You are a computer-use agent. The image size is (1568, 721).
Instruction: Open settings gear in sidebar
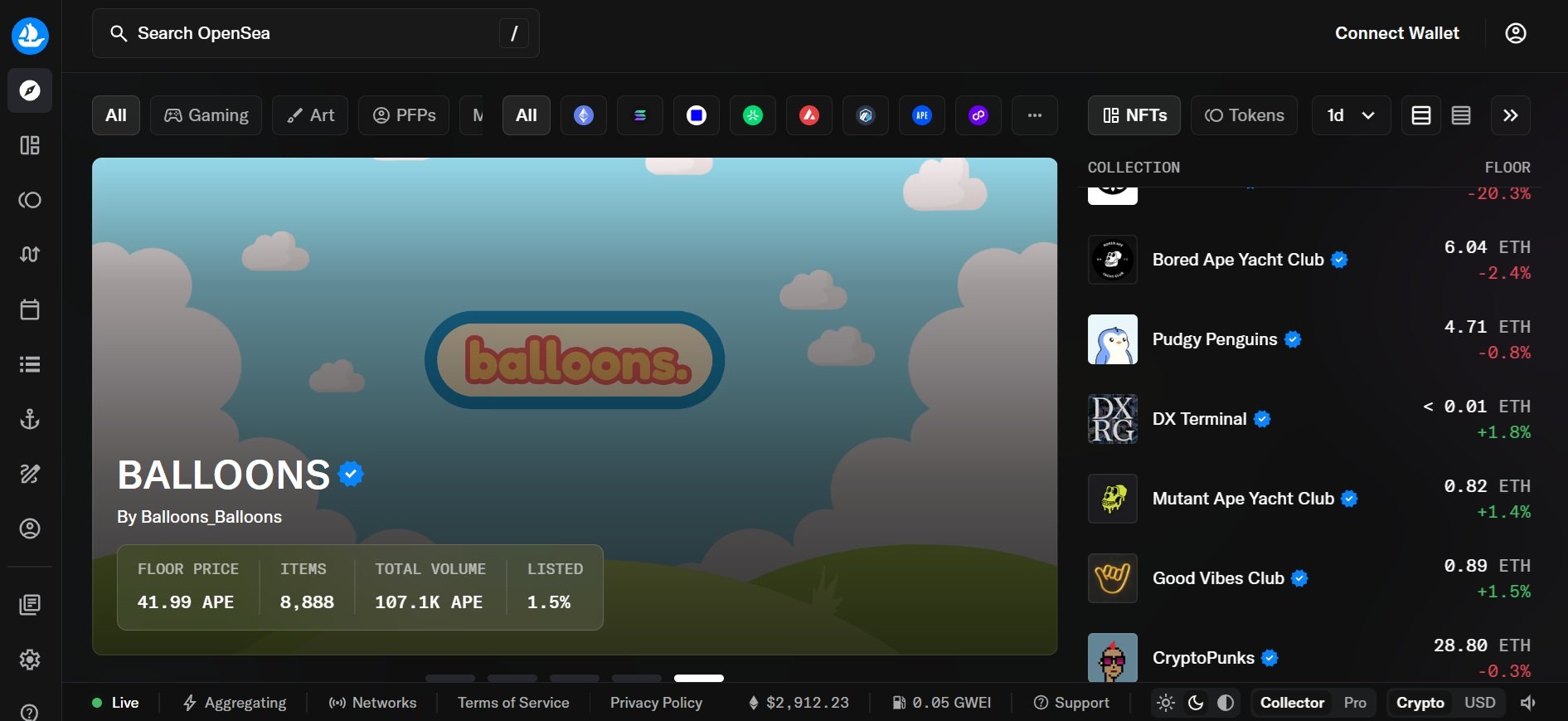point(30,660)
